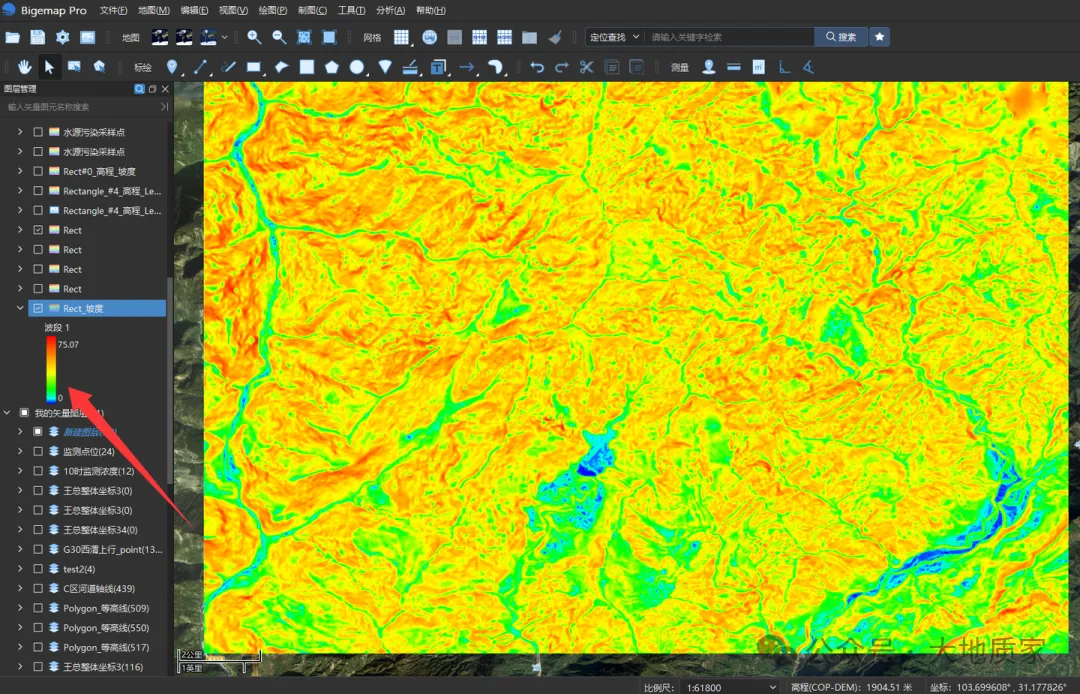This screenshot has width=1080, height=694.
Task: Click the star favorites button
Action: [x=880, y=37]
